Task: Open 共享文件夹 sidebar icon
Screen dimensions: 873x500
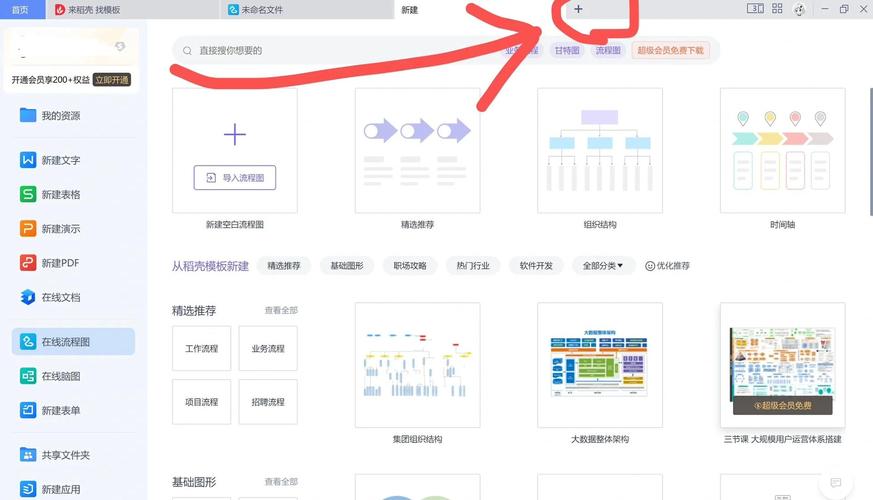Action: [x=28, y=455]
